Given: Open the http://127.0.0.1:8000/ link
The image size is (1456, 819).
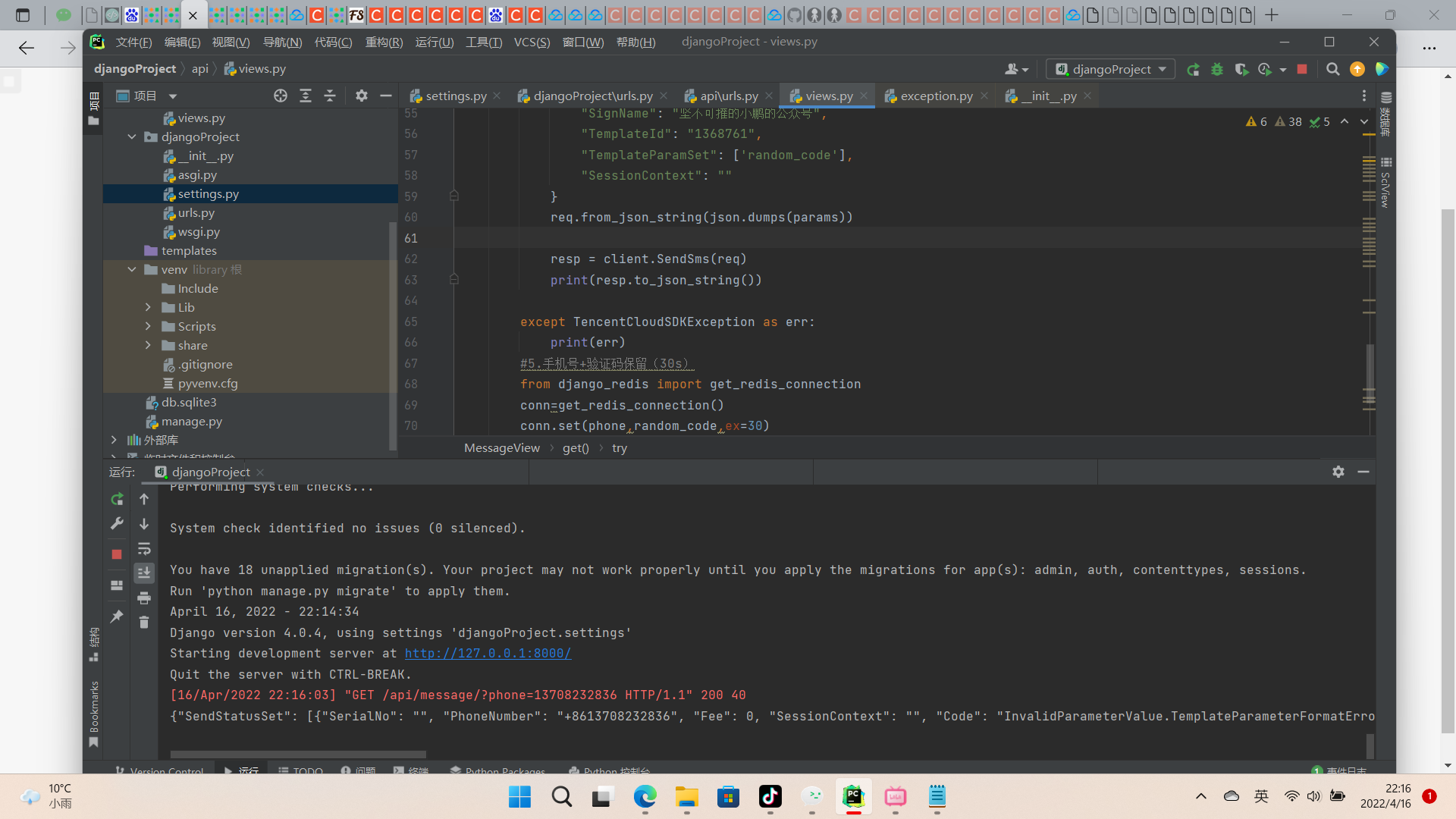Looking at the screenshot, I should (488, 654).
